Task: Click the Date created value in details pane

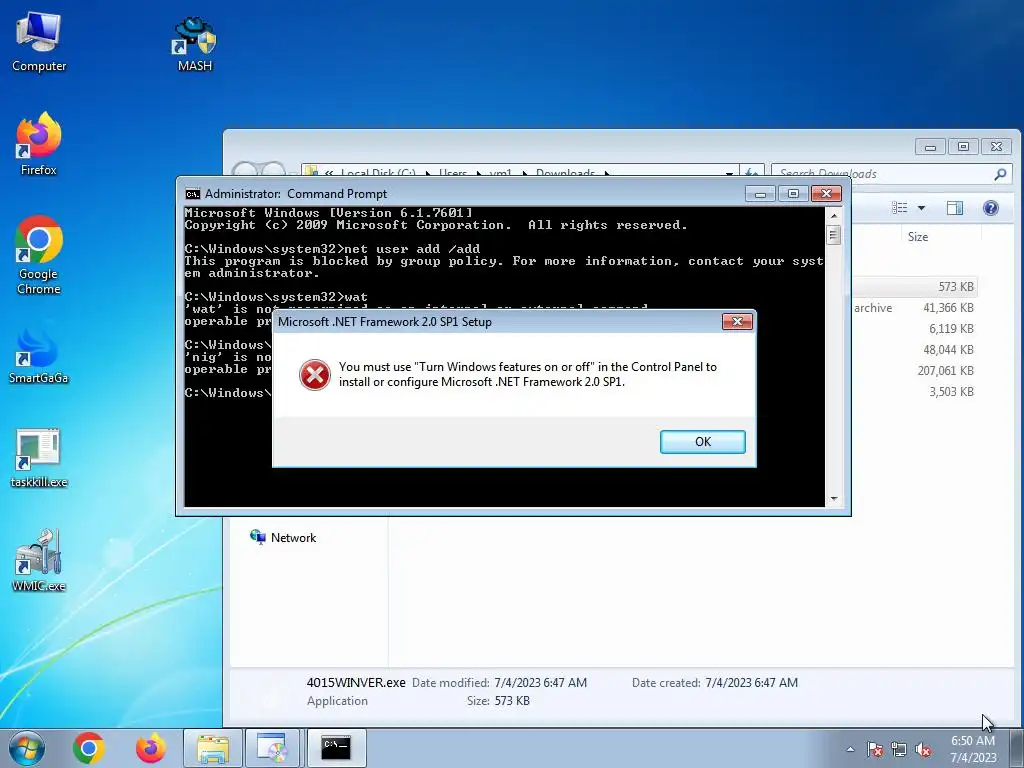Action: point(751,682)
